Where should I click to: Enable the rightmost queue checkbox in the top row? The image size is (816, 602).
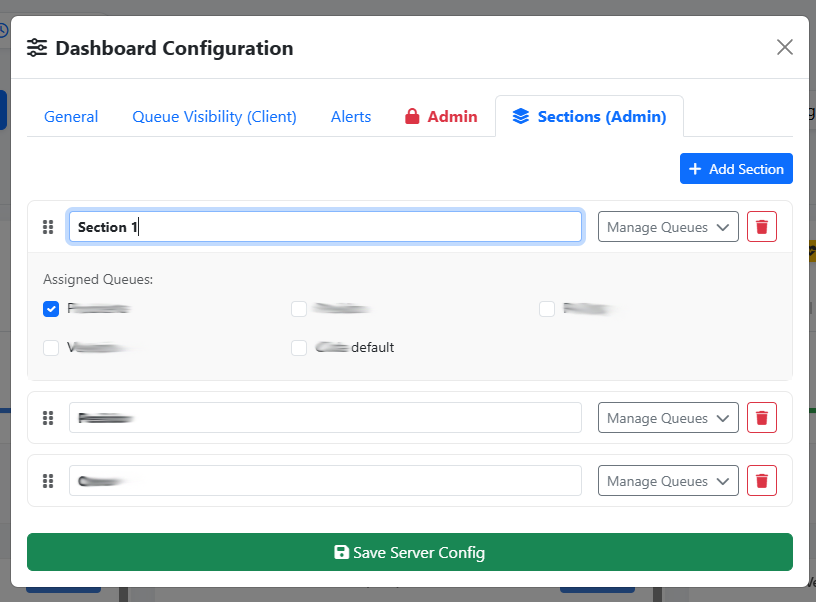pos(547,309)
